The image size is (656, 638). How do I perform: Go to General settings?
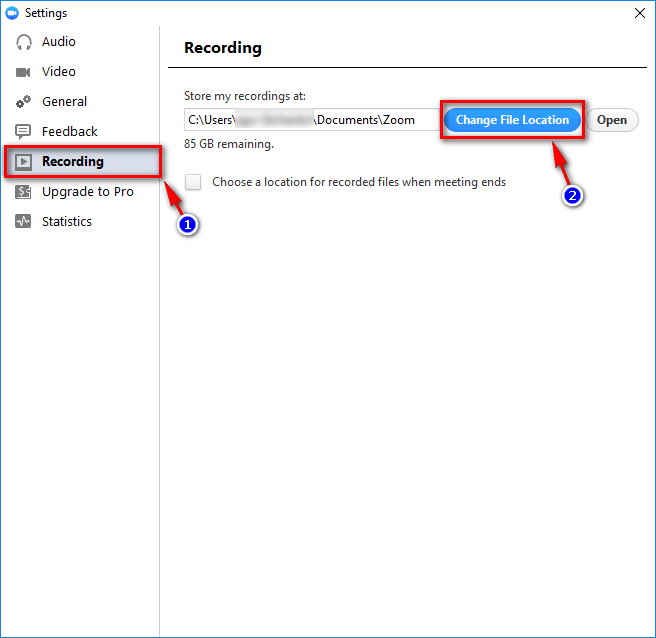[64, 102]
